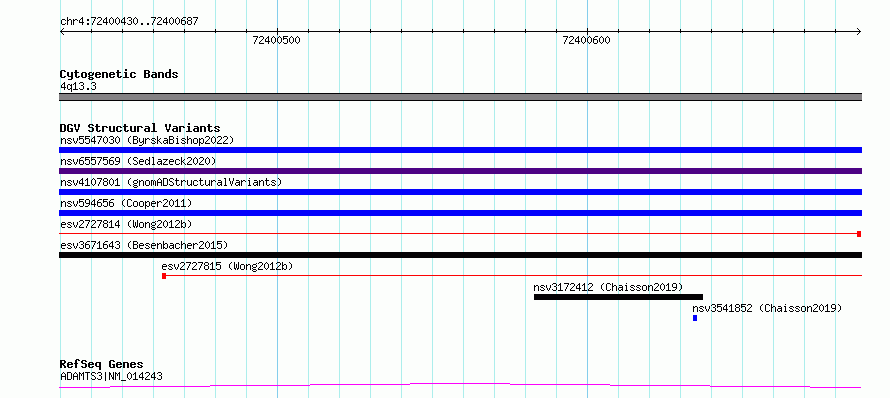Select the blue nsv594656 variant bar
Viewport: 890px width, 398px height.
coord(460,213)
